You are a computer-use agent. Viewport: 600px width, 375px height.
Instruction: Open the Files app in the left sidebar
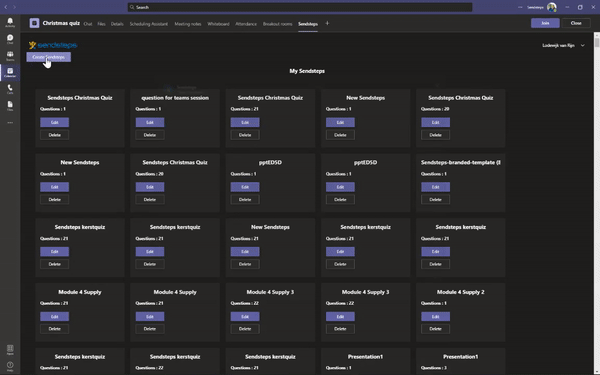click(10, 106)
